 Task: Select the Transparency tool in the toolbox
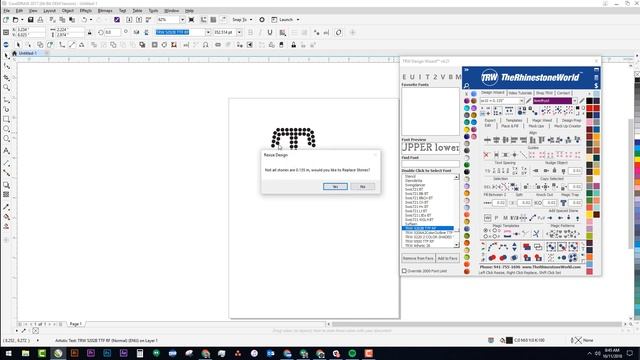pos(7,195)
